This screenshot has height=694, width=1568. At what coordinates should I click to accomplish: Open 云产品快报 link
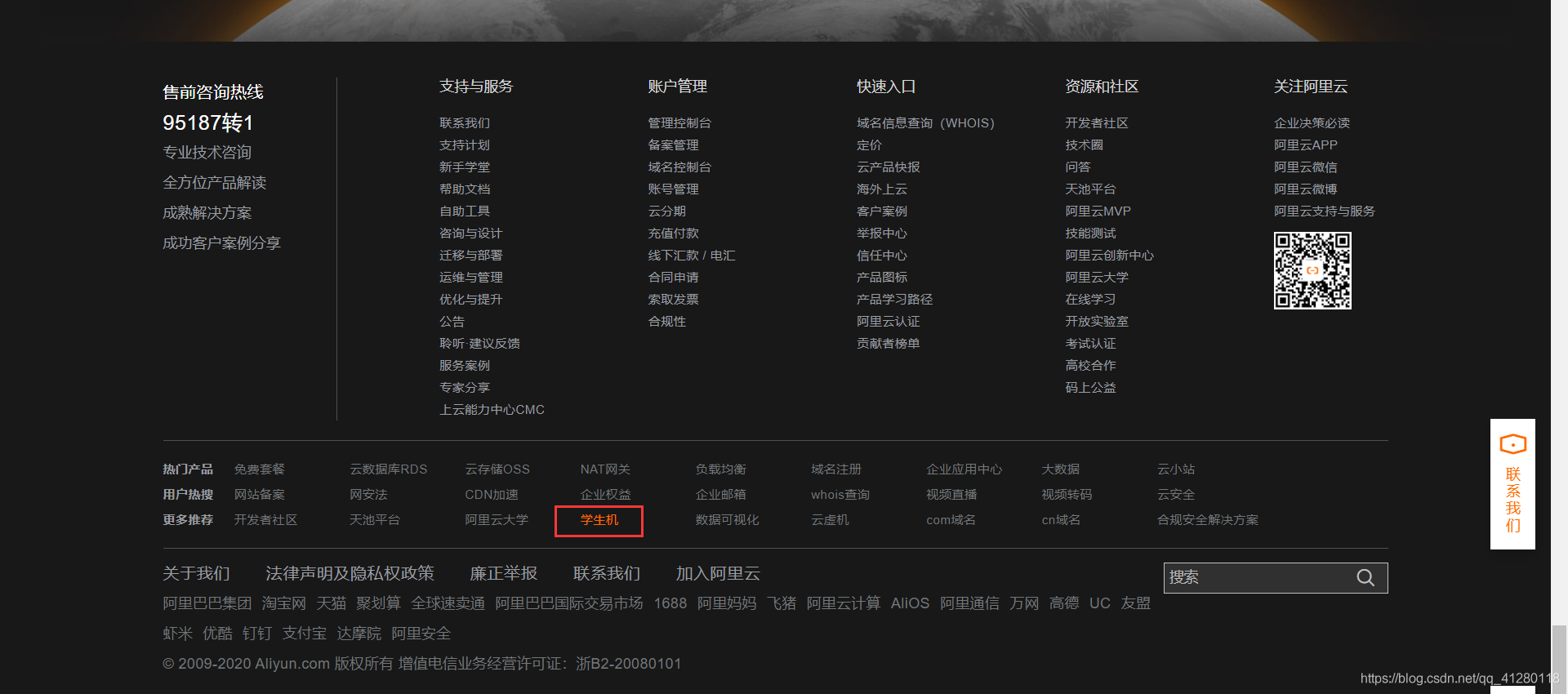click(x=889, y=167)
